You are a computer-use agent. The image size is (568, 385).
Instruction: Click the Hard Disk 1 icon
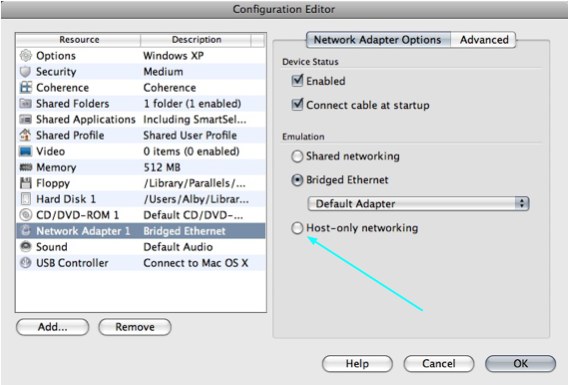pos(26,199)
